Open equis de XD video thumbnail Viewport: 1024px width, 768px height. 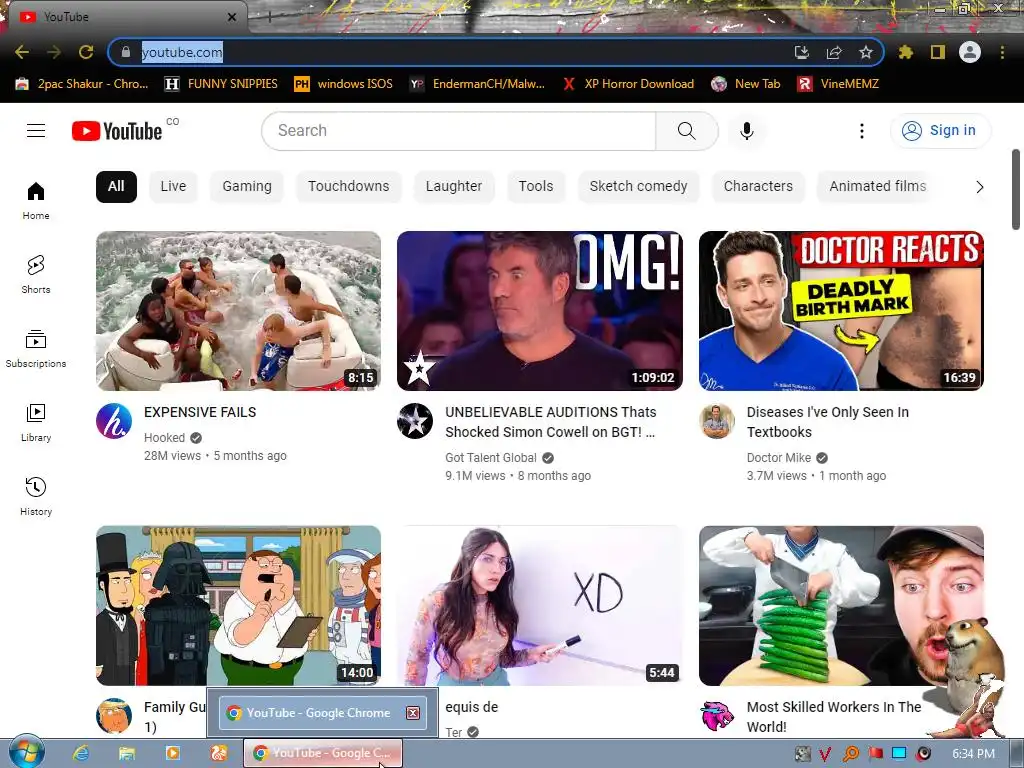pos(540,605)
